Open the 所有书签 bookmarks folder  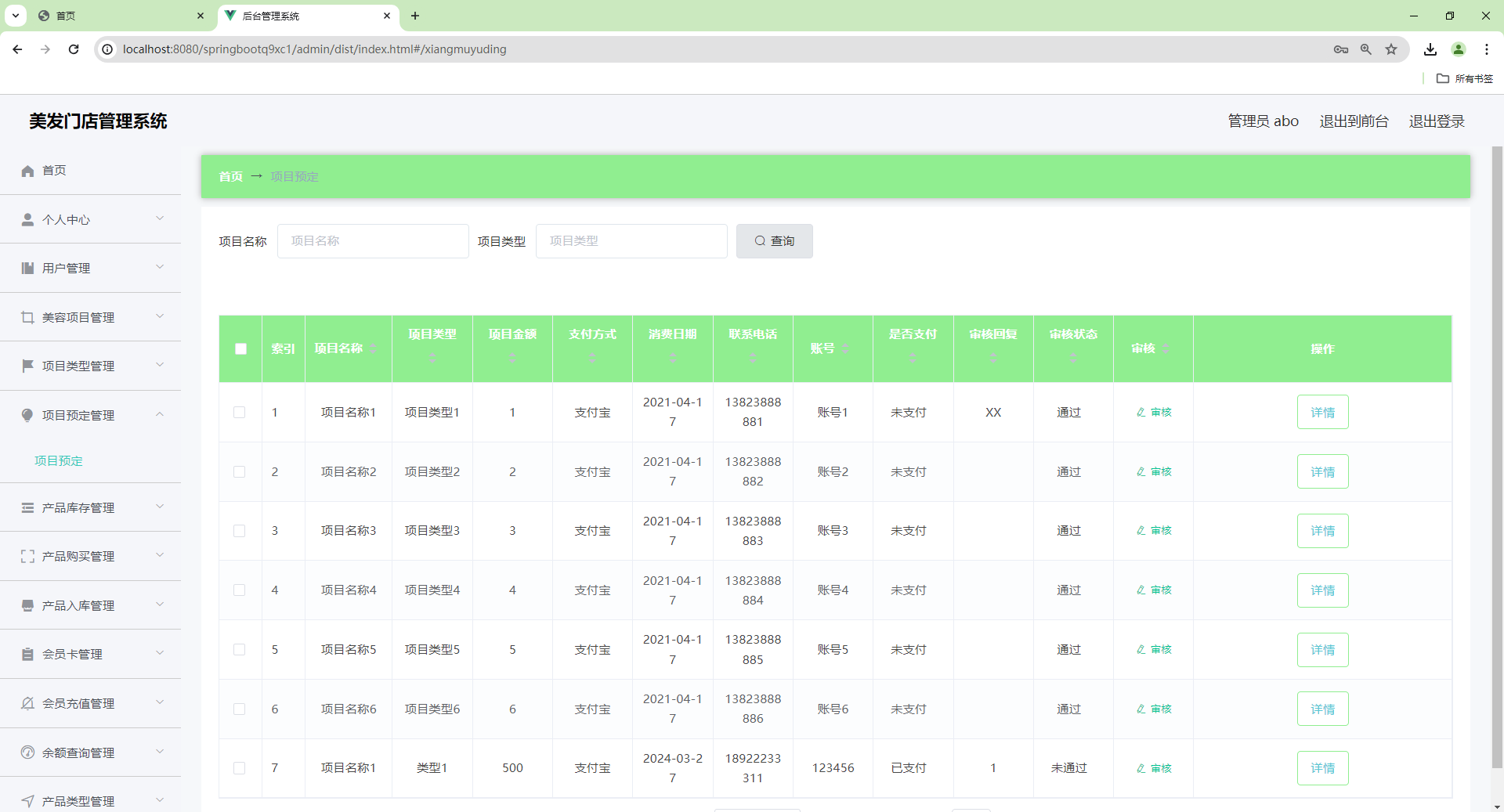pyautogui.click(x=1465, y=78)
